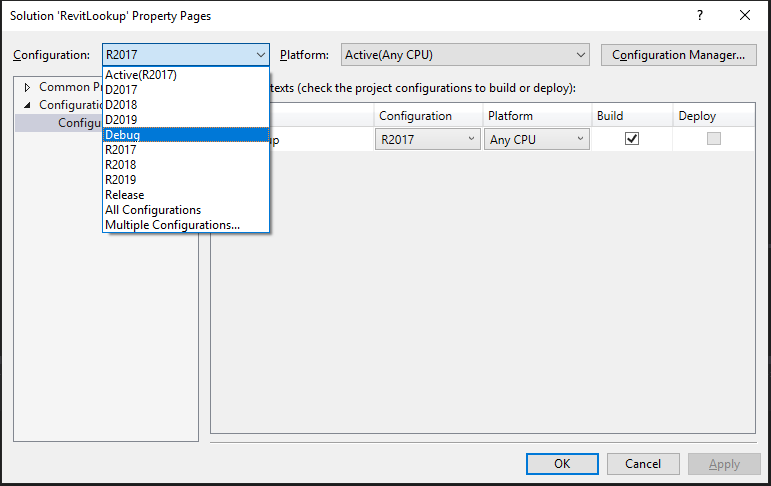771x486 pixels.
Task: Click the help question mark icon
Action: click(x=700, y=15)
